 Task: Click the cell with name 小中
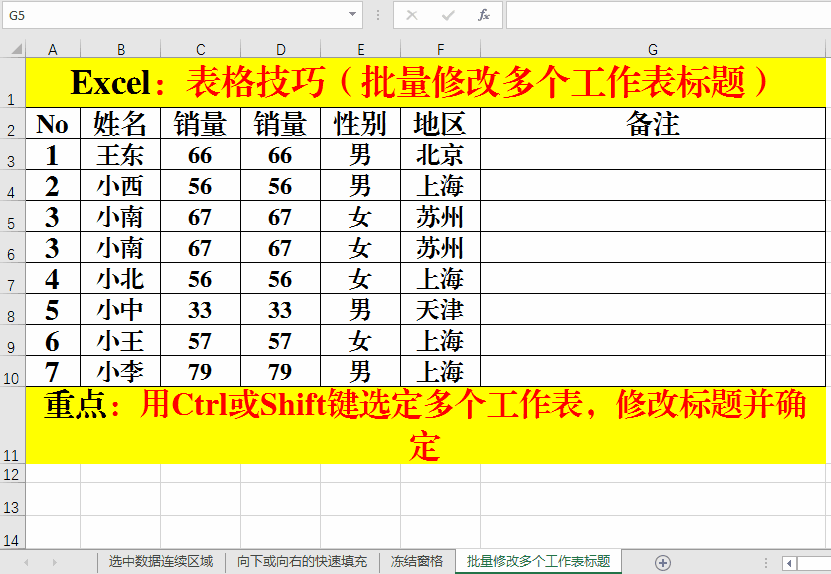click(x=121, y=310)
